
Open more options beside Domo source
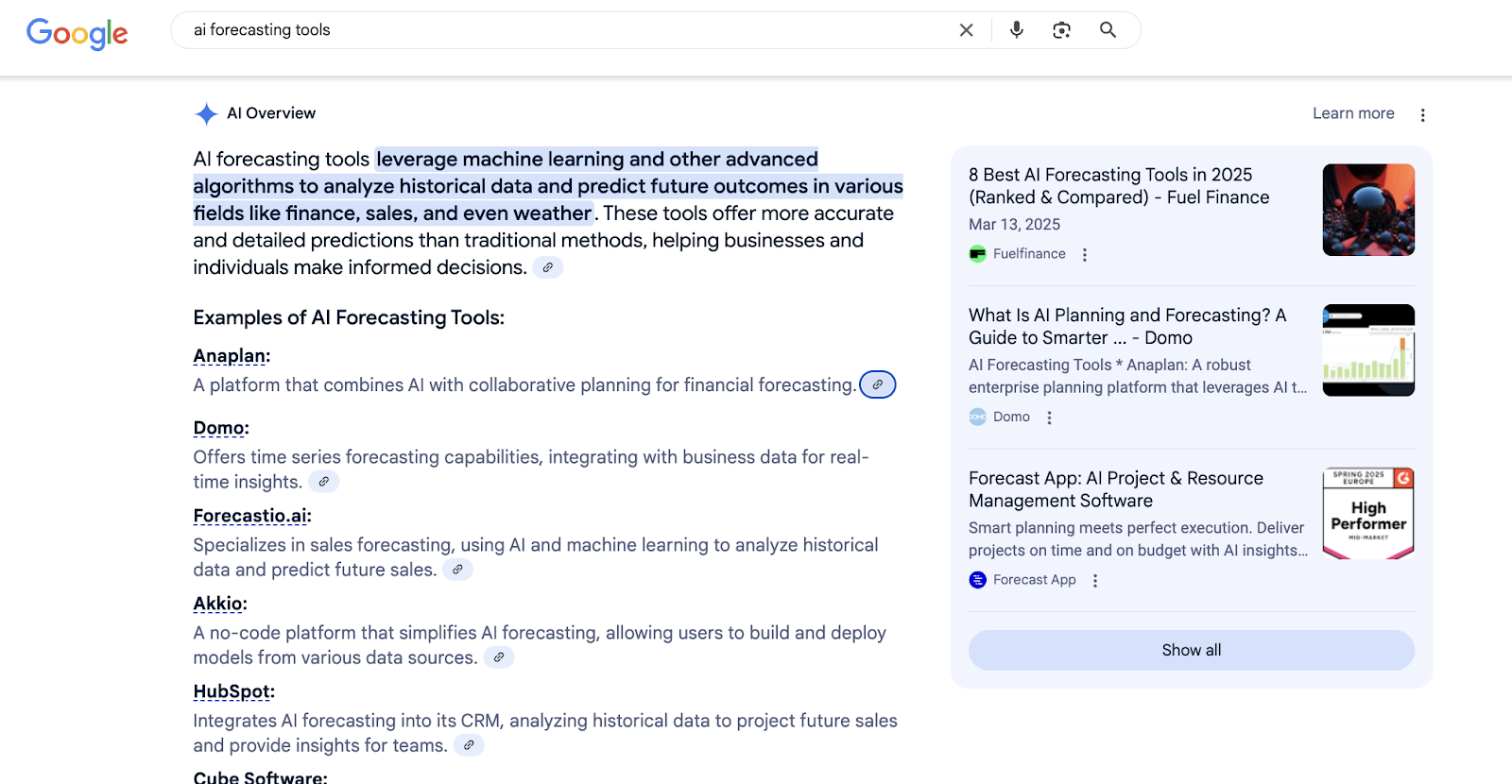point(1049,418)
